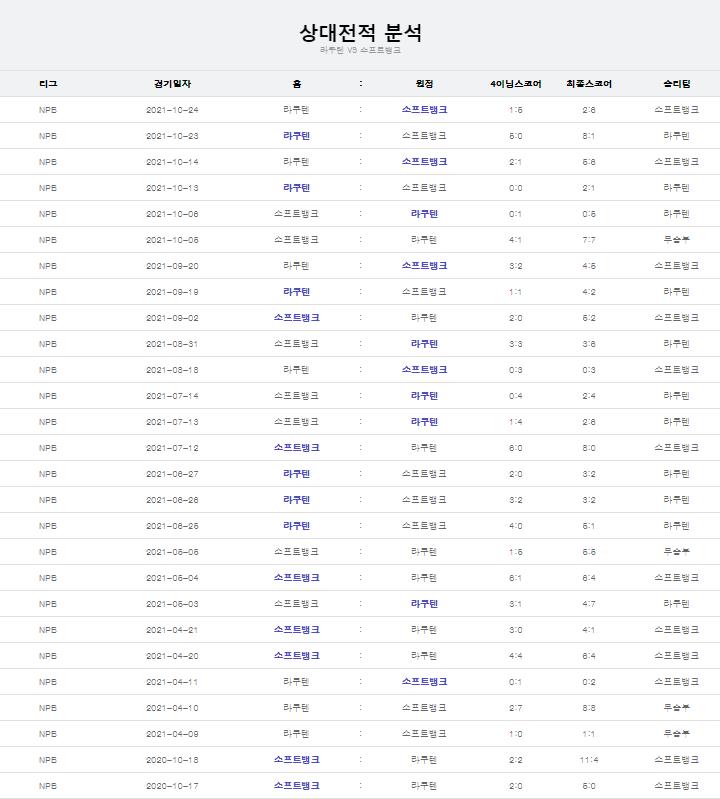This screenshot has width=720, height=799.
Task: Open bold 소프트뱅크 home team in 2021-09-02 row
Action: coord(297,317)
